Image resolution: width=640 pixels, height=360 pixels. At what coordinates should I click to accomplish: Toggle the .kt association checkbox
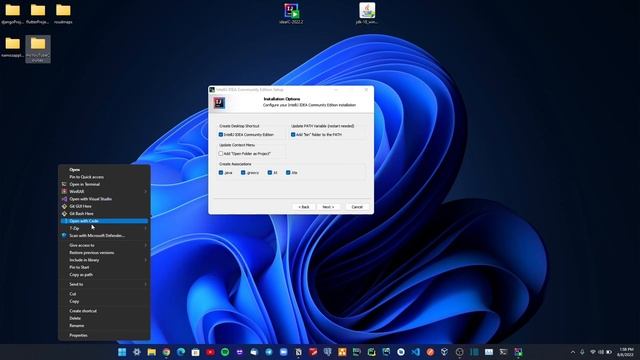[x=270, y=173]
